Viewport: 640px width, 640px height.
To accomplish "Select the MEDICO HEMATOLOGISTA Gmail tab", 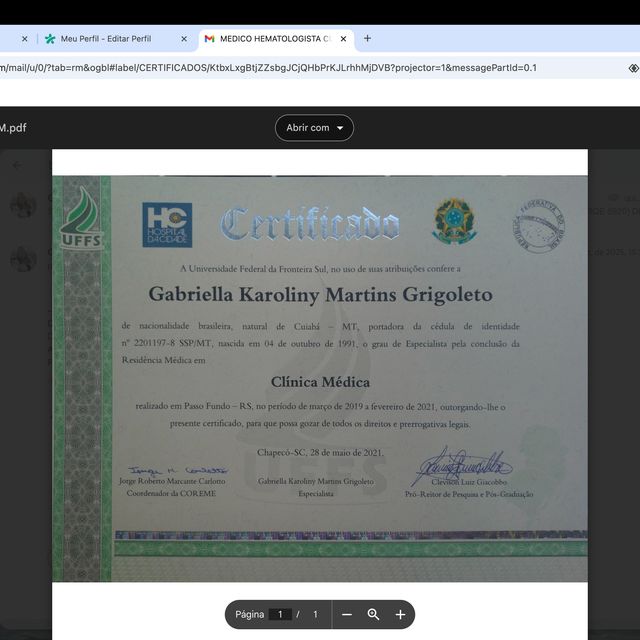I will point(276,39).
